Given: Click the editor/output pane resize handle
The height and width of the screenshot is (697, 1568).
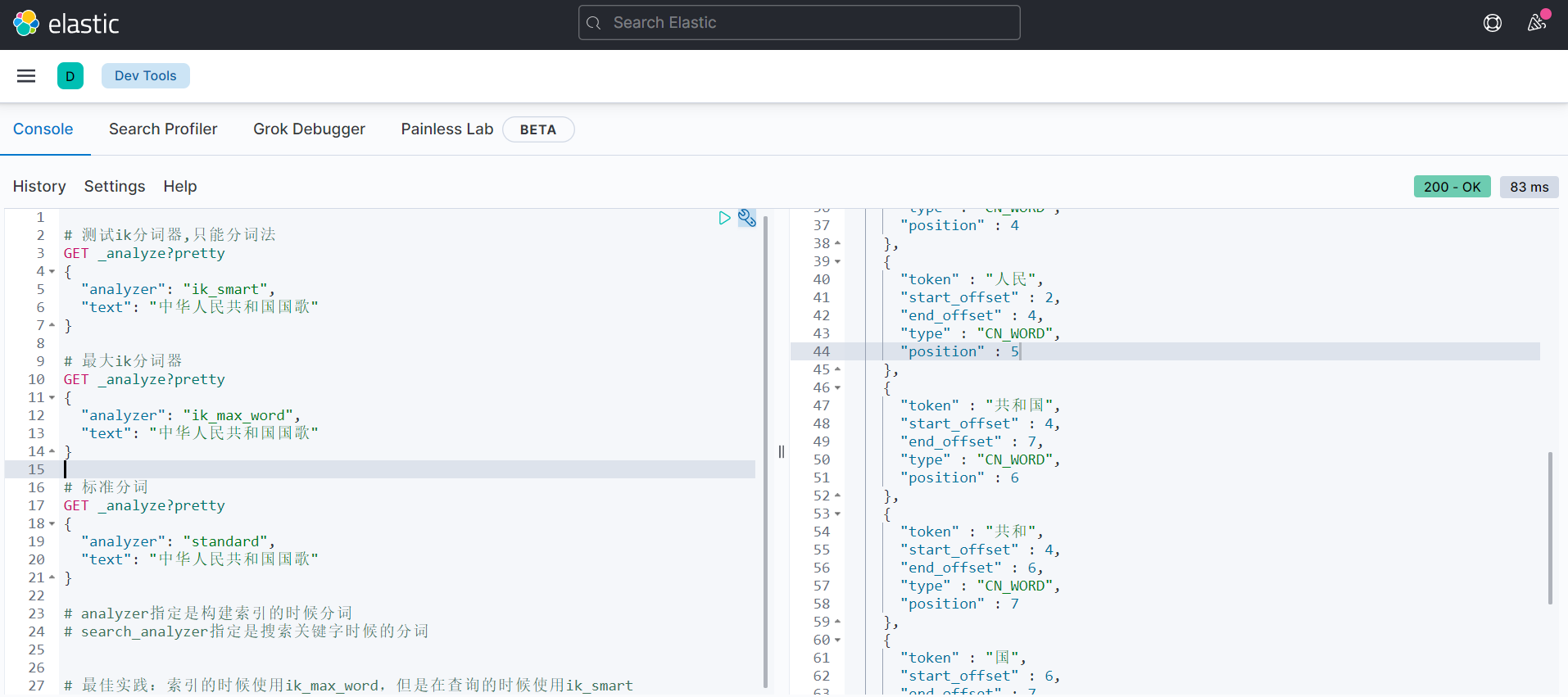Looking at the screenshot, I should 782,451.
